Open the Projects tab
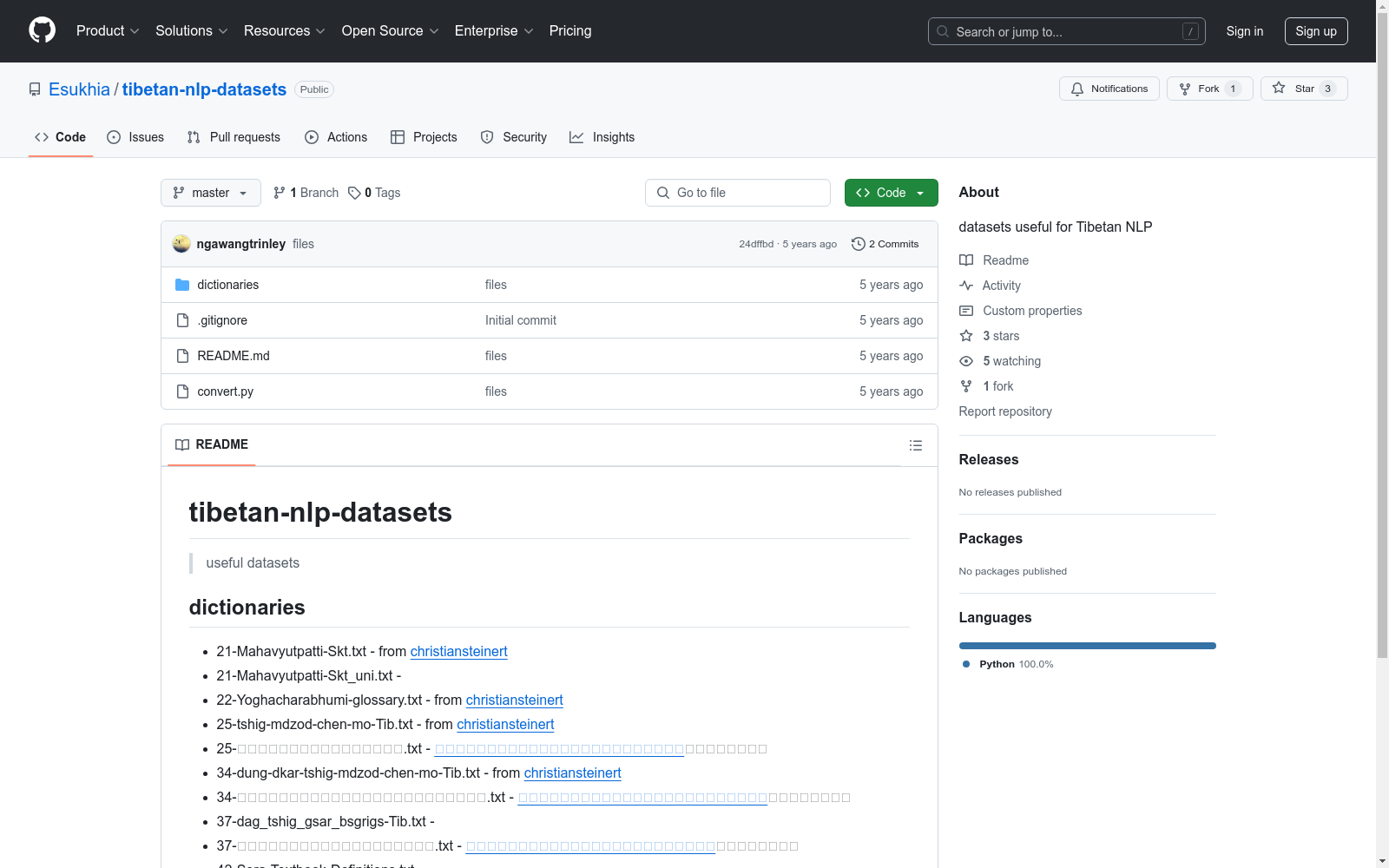The width and height of the screenshot is (1389, 868). coord(424,137)
